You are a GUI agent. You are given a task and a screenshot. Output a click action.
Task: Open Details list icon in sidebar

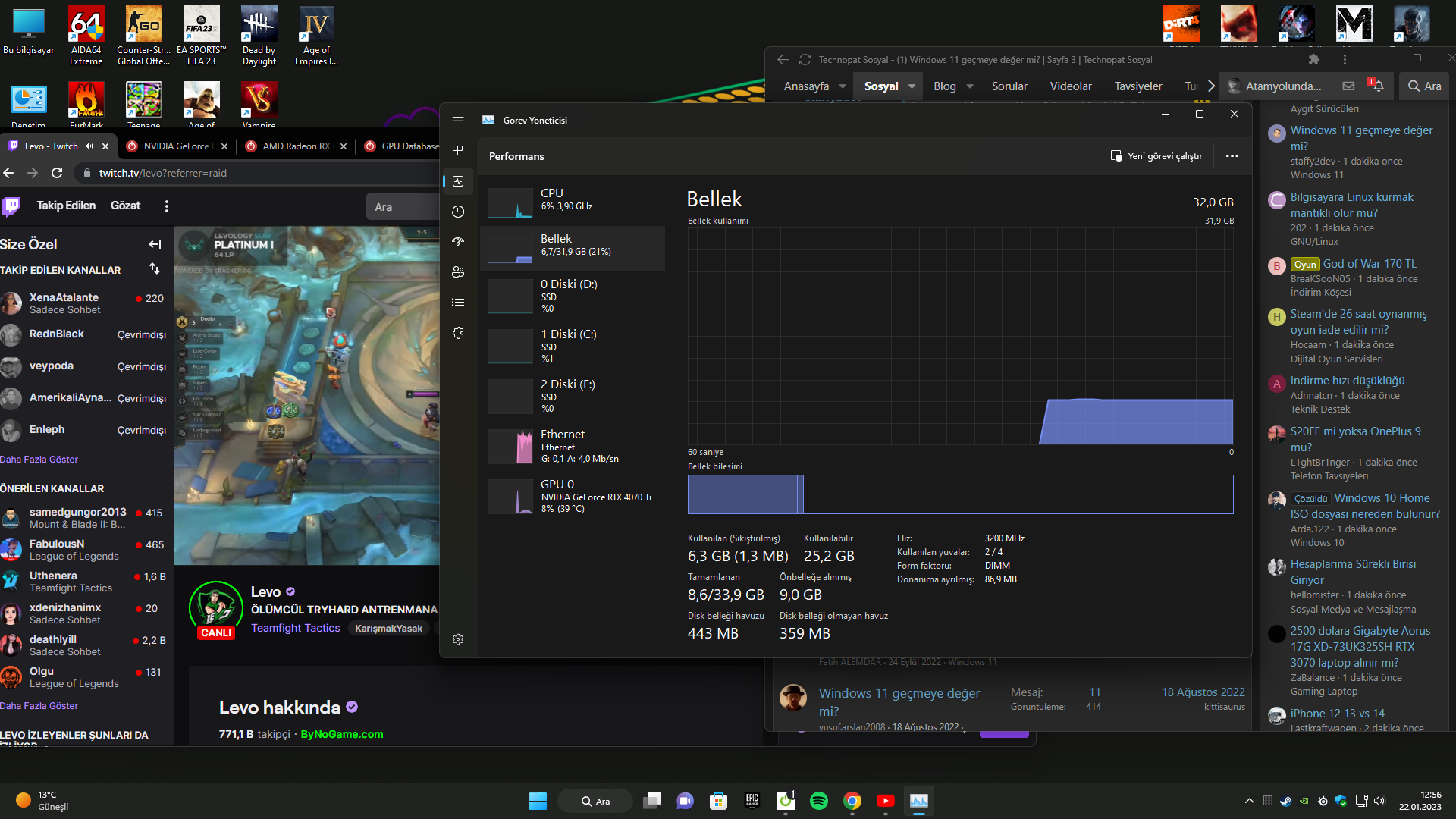[458, 303]
